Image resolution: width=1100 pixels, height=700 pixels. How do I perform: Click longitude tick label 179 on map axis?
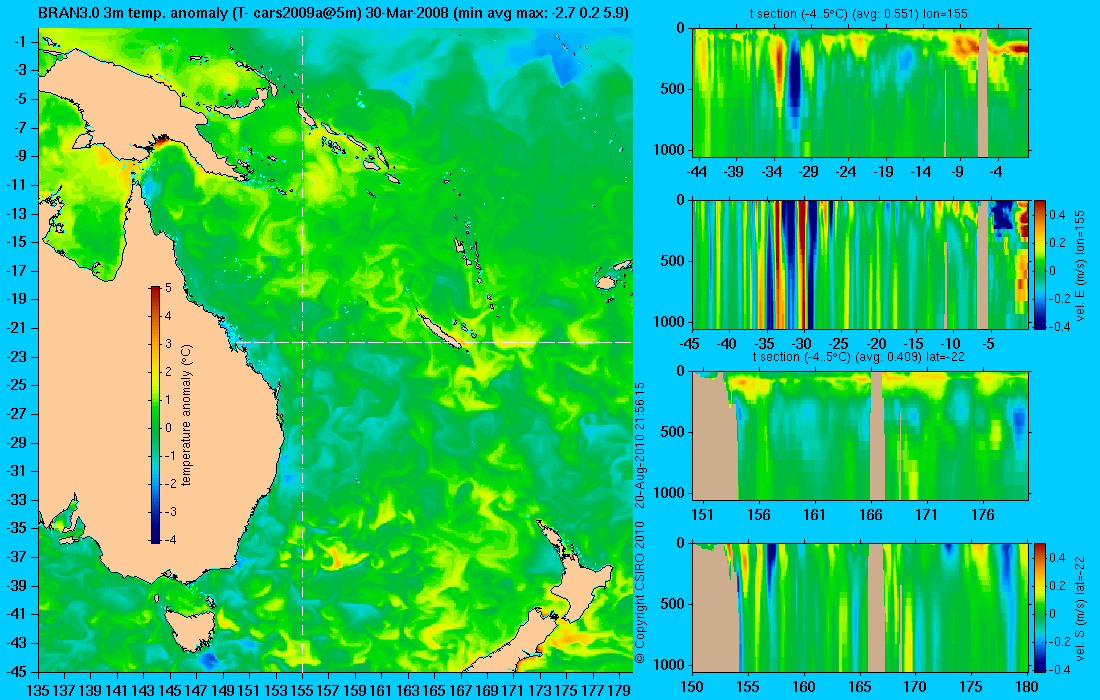pos(619,691)
